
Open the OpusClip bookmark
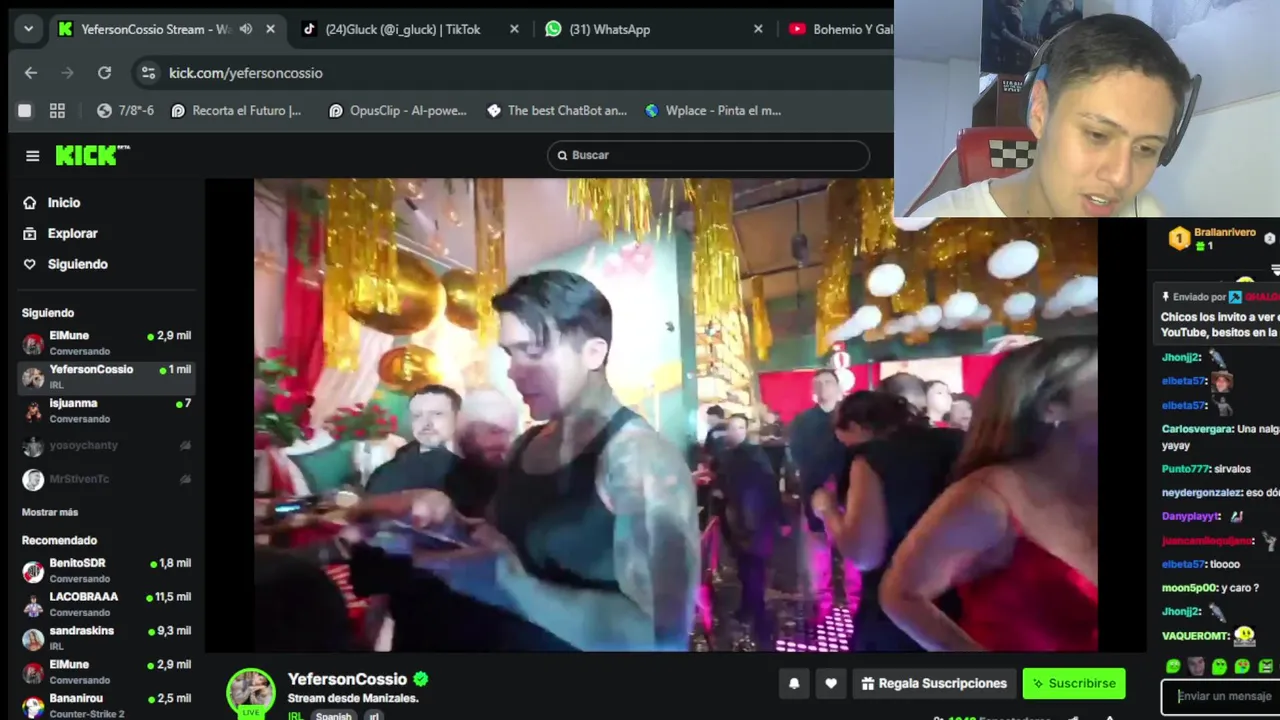(398, 111)
